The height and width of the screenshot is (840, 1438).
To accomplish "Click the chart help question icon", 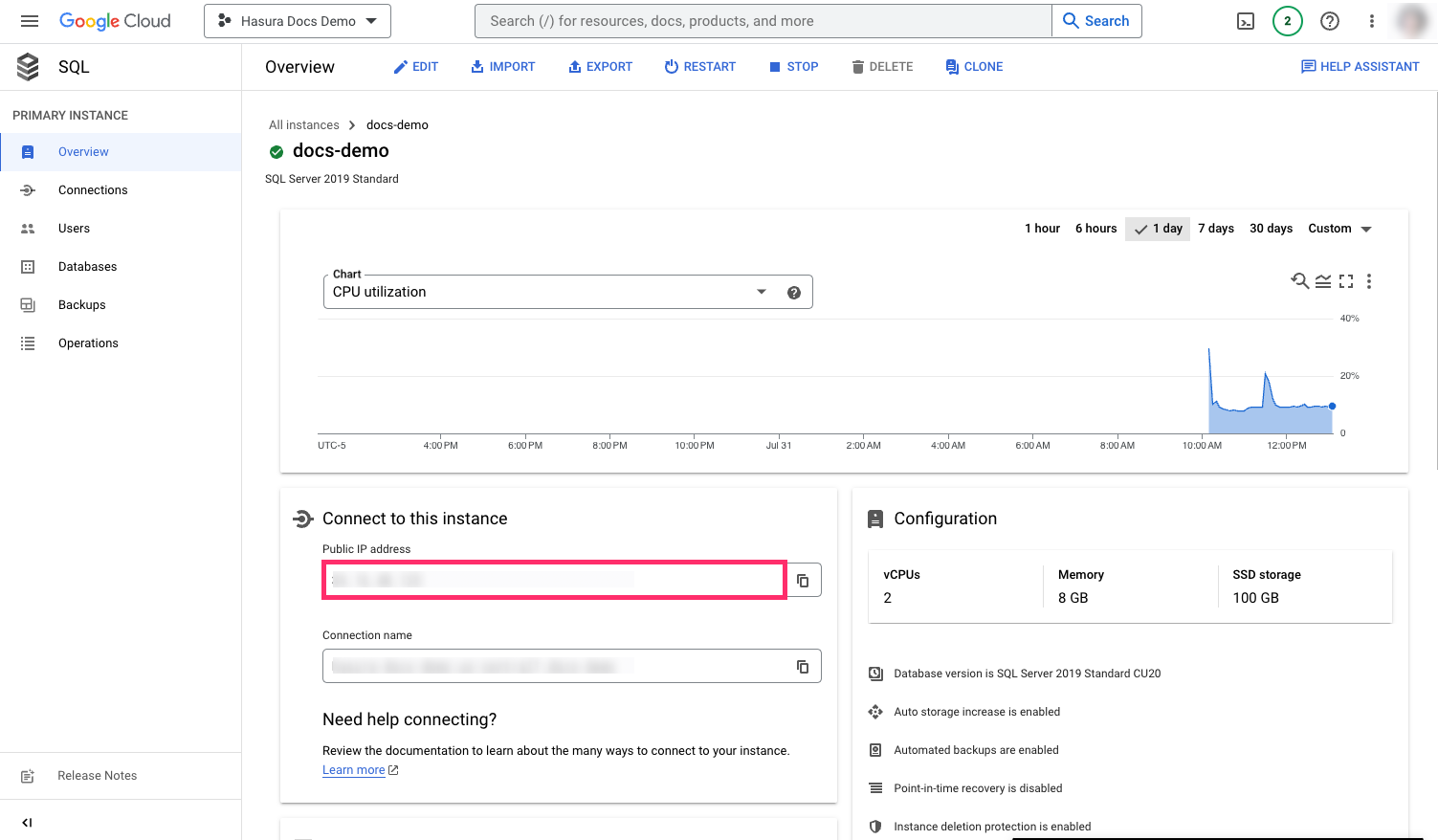I will point(794,293).
